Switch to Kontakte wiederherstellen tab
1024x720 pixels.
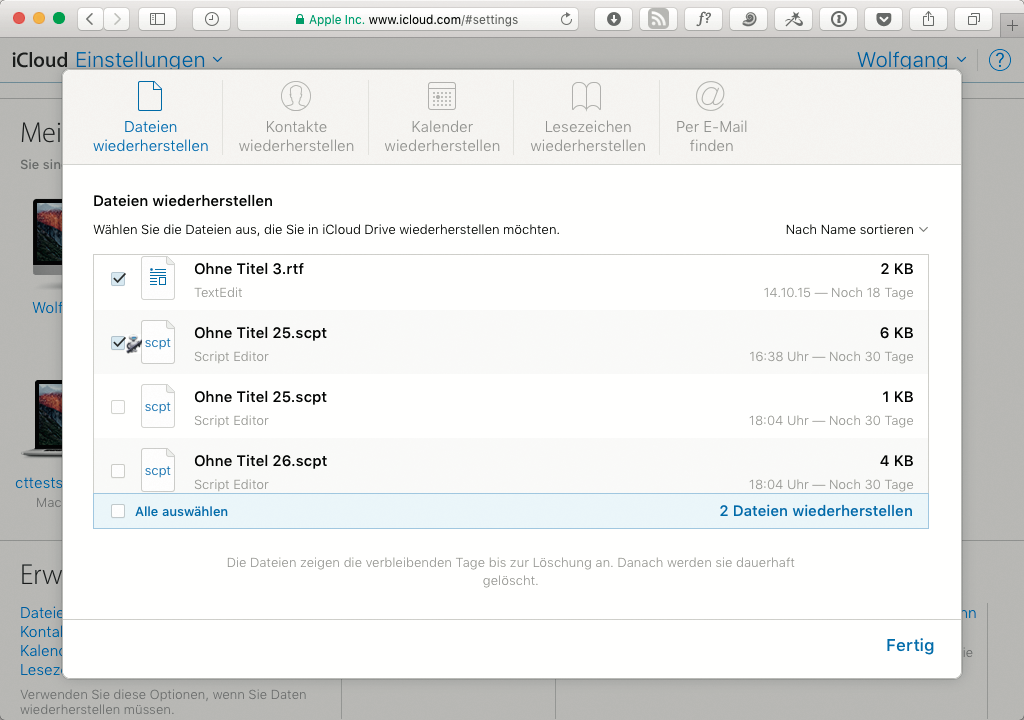tap(296, 118)
